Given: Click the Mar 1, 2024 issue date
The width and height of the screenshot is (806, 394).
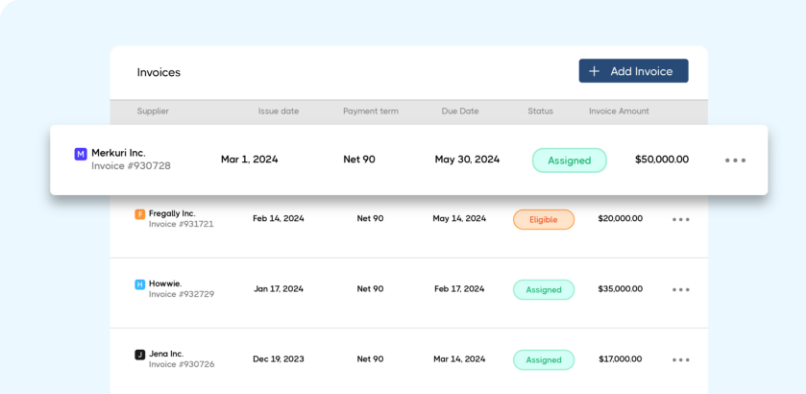Looking at the screenshot, I should coord(249,159).
